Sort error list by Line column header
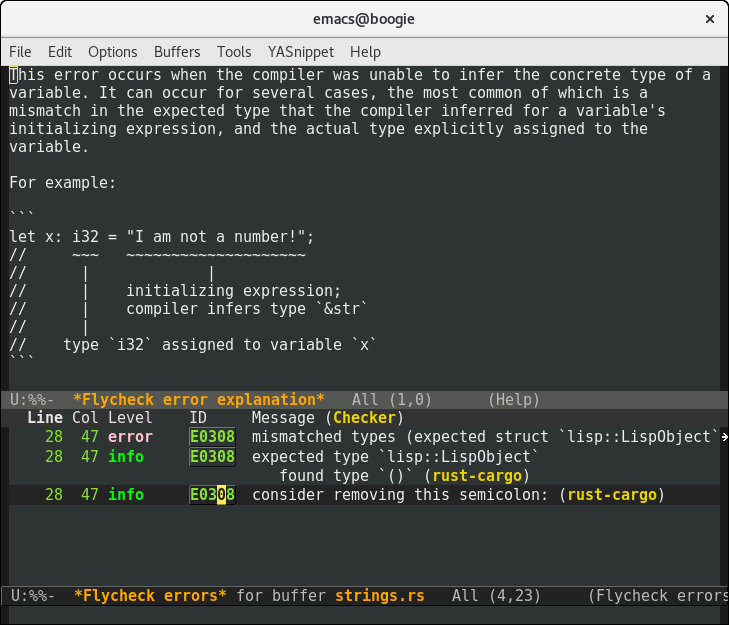729x625 pixels. [45, 417]
